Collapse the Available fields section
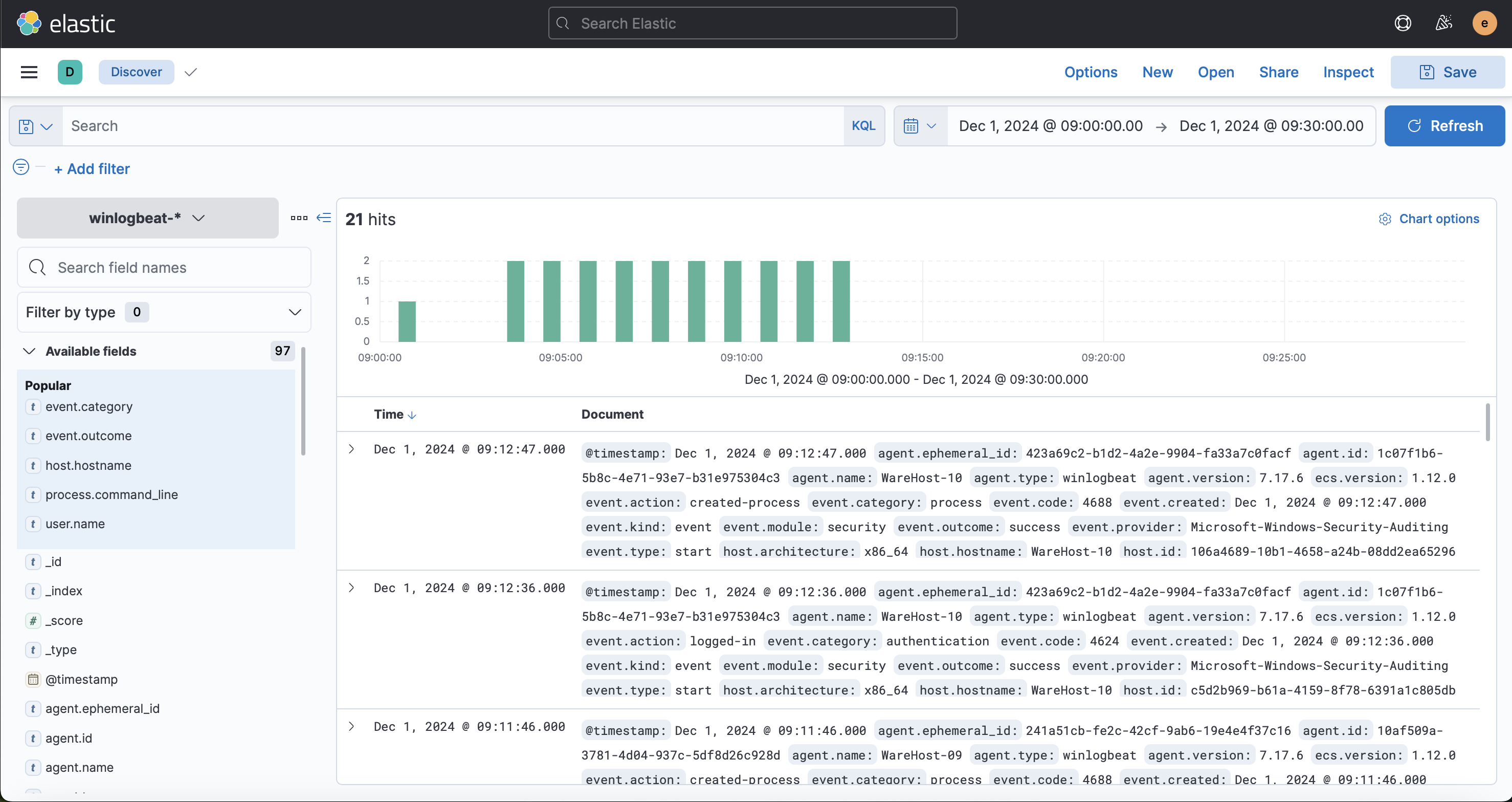The height and width of the screenshot is (802, 1512). tap(29, 351)
